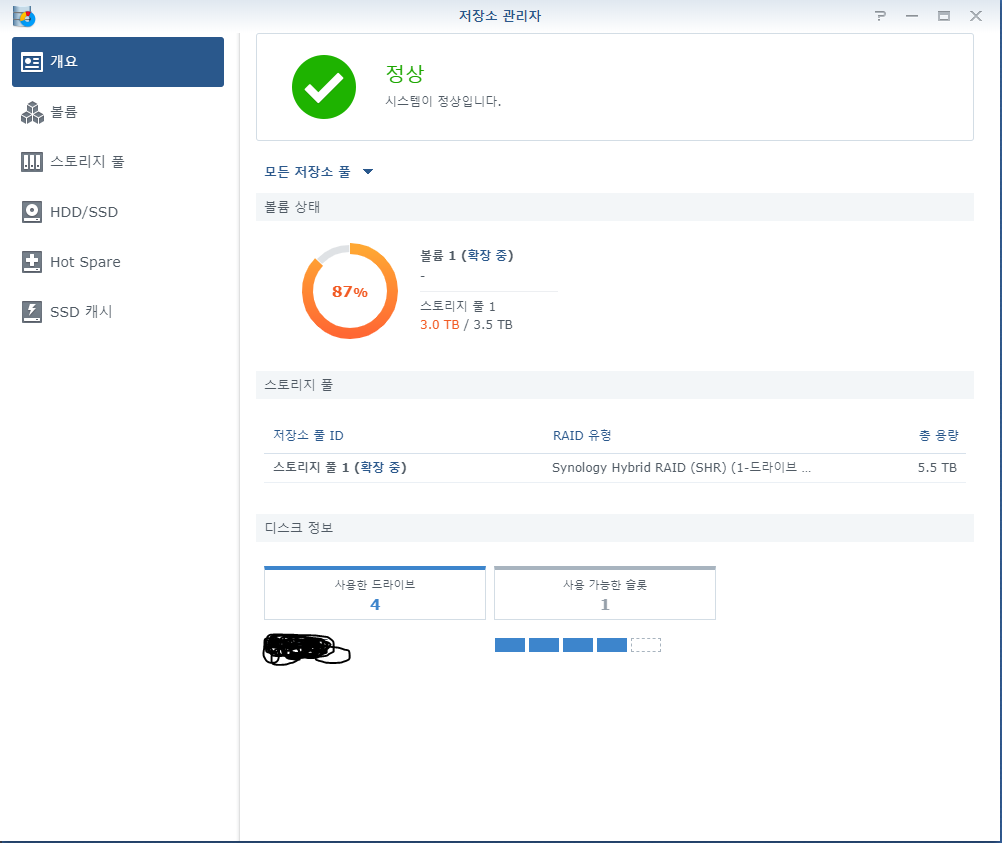The width and height of the screenshot is (1002, 843).
Task: Click the Synology Hybrid RAID (SHR) cell
Action: [681, 468]
